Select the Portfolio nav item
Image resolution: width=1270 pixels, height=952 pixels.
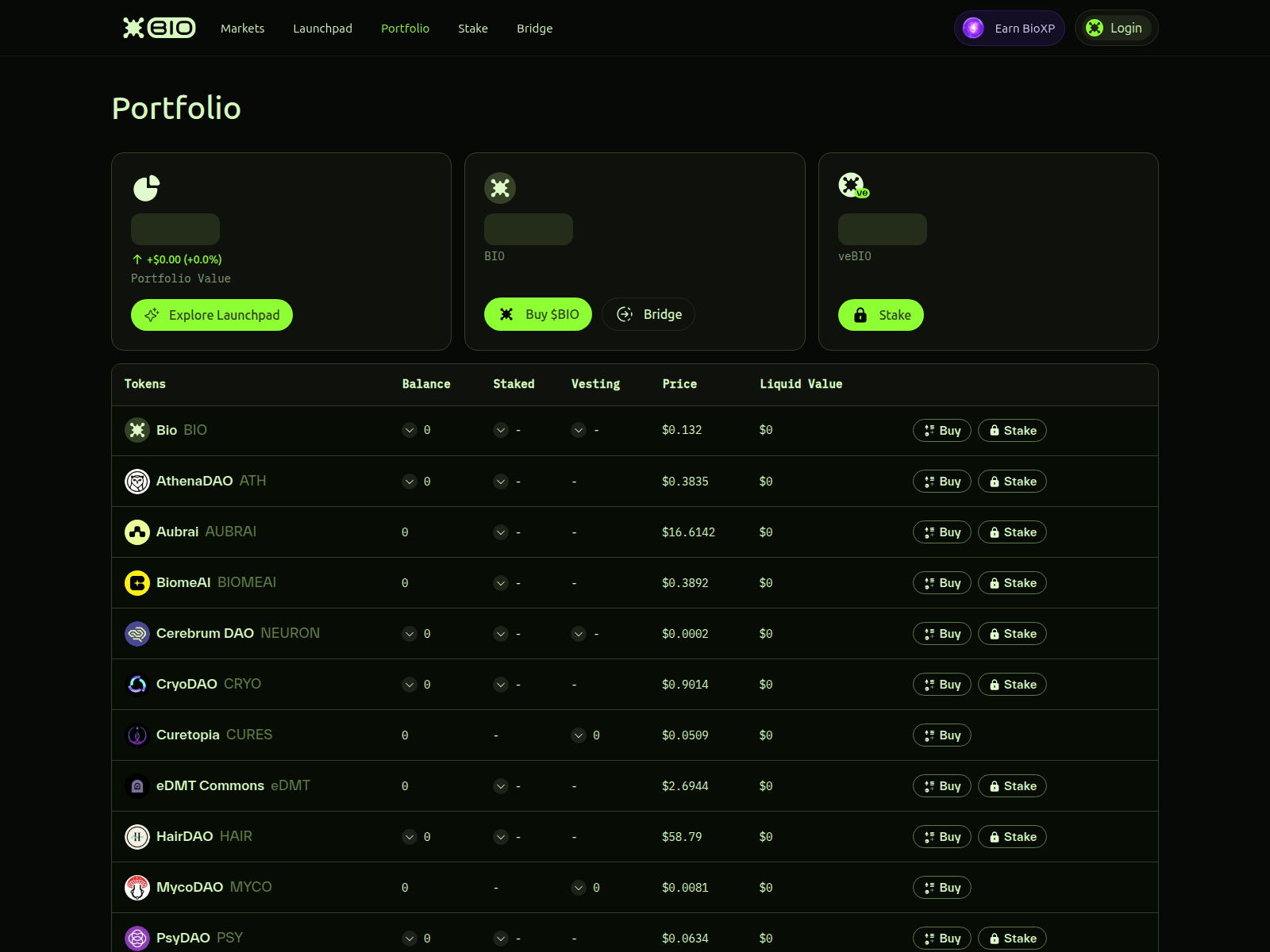tap(405, 29)
